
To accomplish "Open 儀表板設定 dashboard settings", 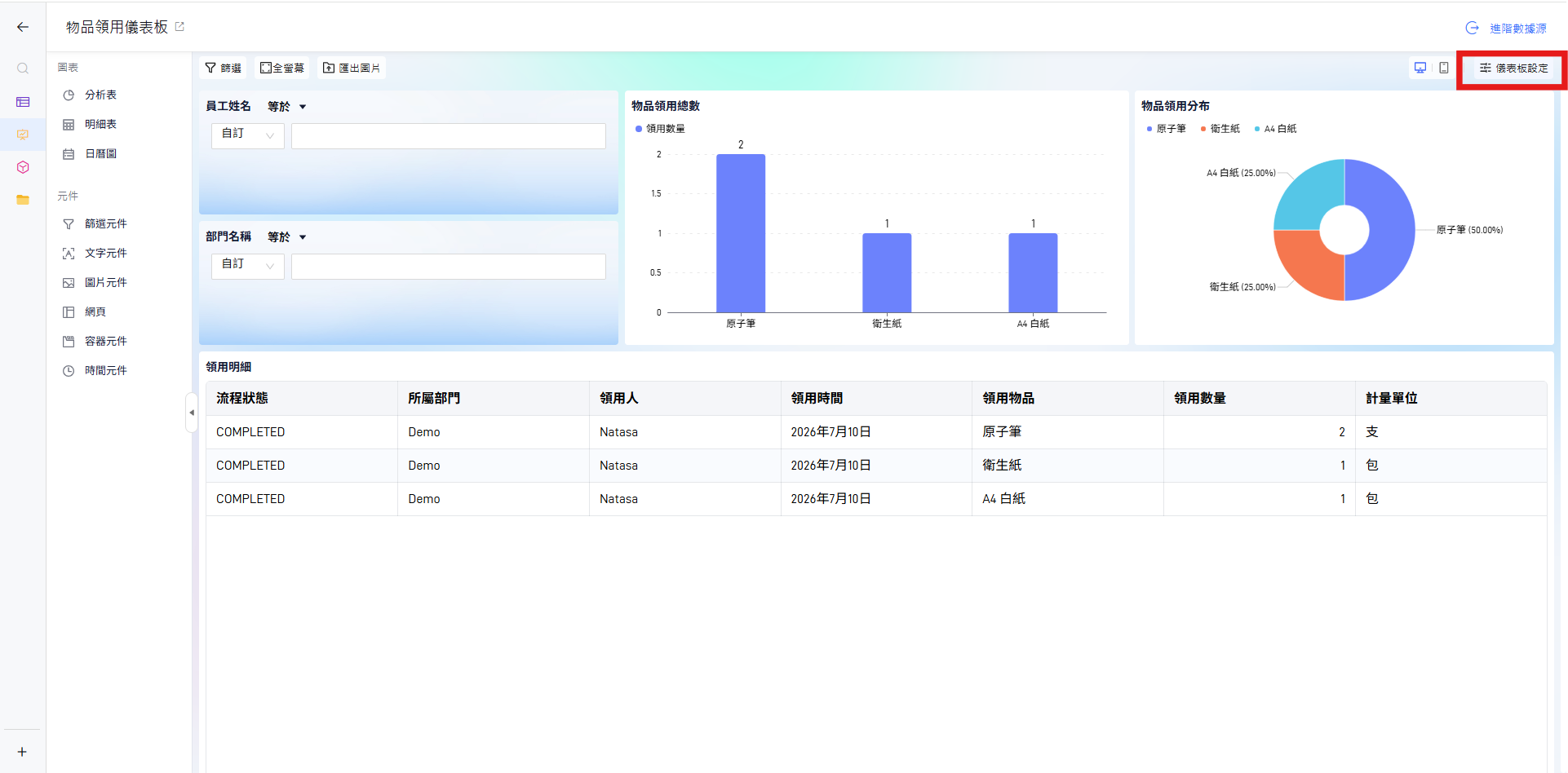I will (1513, 68).
